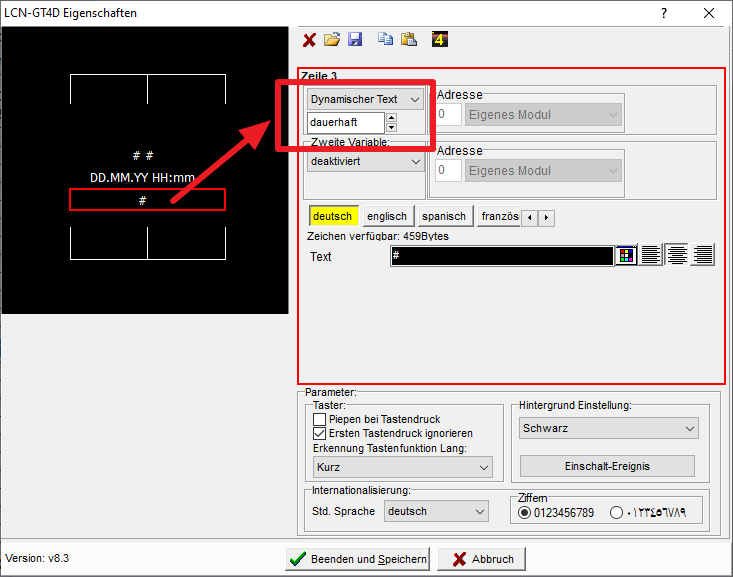The image size is (733, 577).
Task: Set text alignment to left
Action: click(x=651, y=255)
